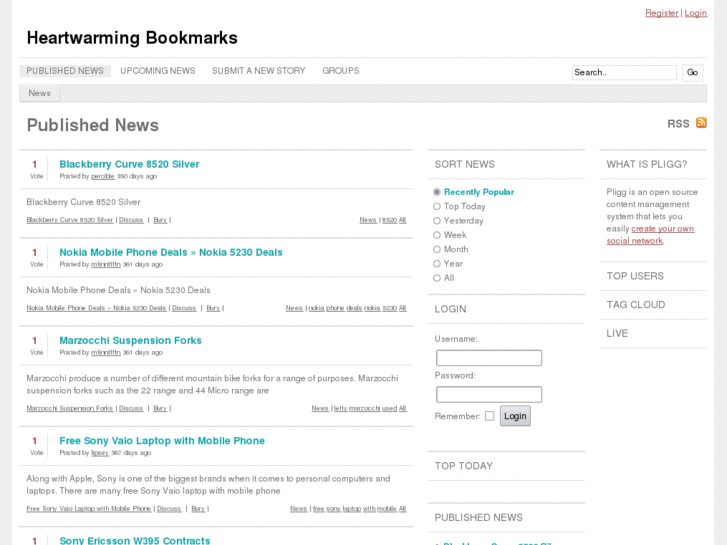Screen dimensions: 727x545
Task: Focus the Search input field
Action: tap(624, 72)
